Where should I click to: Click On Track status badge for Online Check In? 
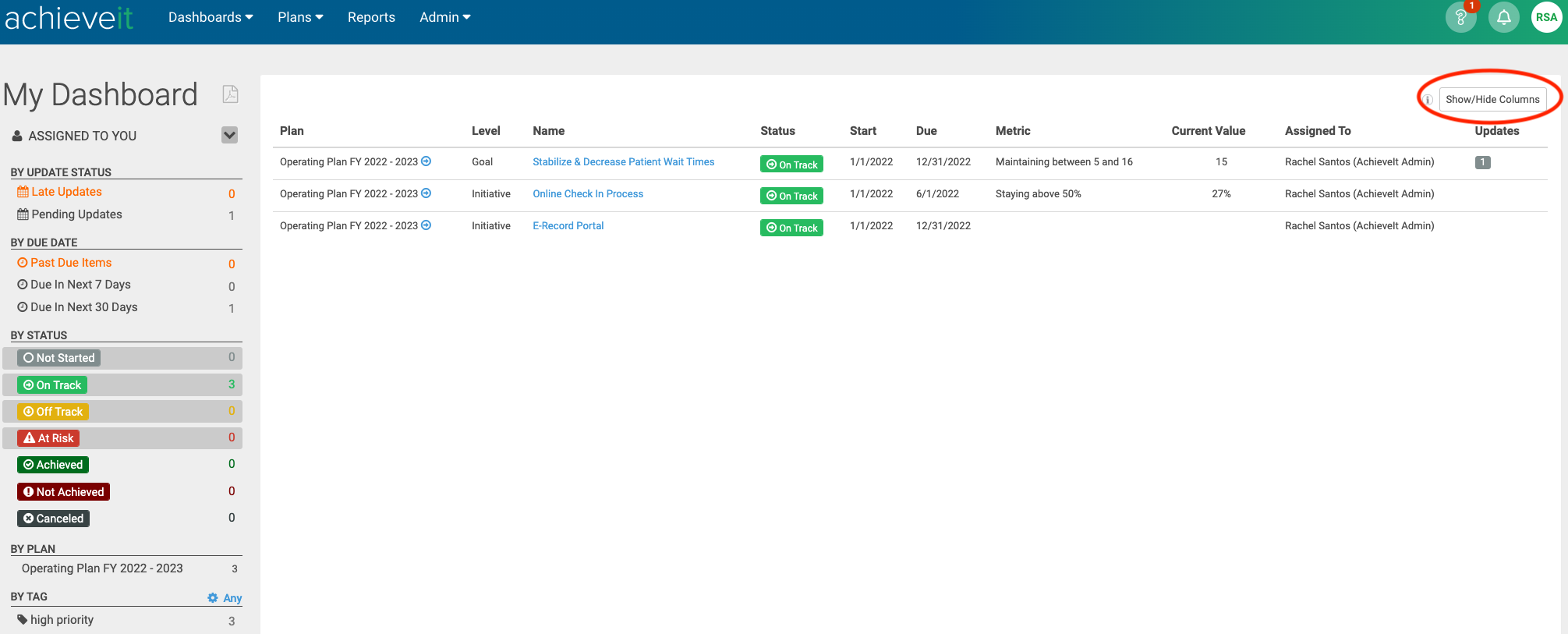[x=791, y=196]
